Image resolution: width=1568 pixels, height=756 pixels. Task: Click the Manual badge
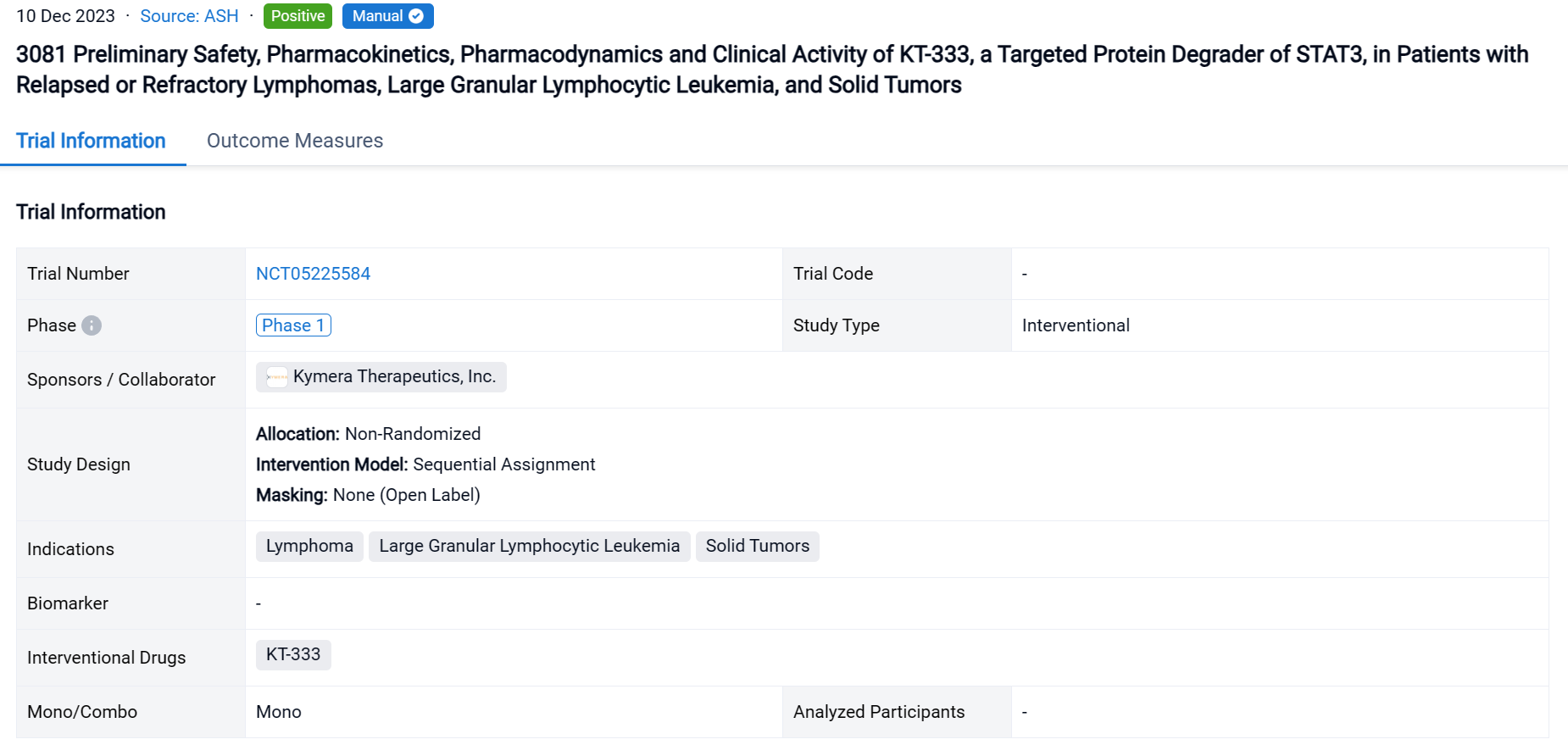coord(378,16)
